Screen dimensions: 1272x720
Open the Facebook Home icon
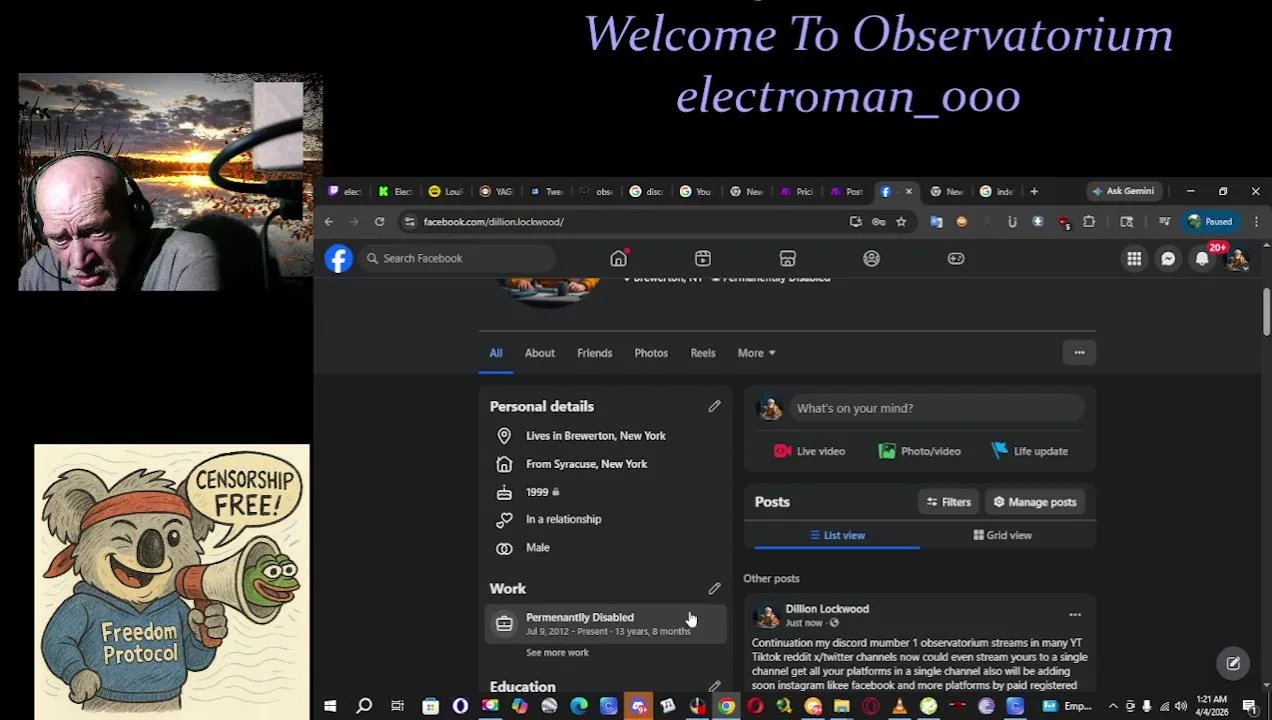(619, 259)
